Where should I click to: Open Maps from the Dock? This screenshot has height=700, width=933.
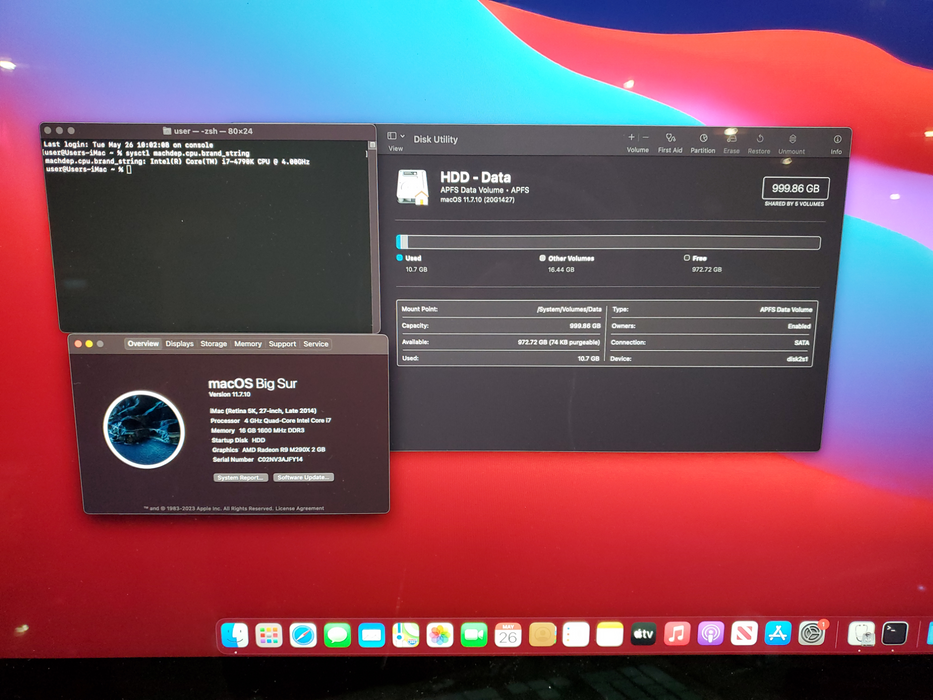pyautogui.click(x=406, y=635)
